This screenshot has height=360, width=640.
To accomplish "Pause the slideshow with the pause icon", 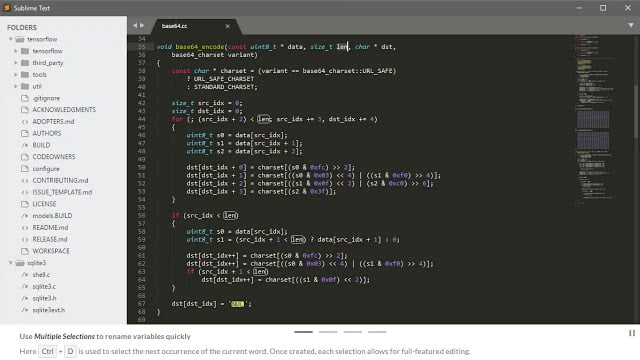I will pos(632,333).
